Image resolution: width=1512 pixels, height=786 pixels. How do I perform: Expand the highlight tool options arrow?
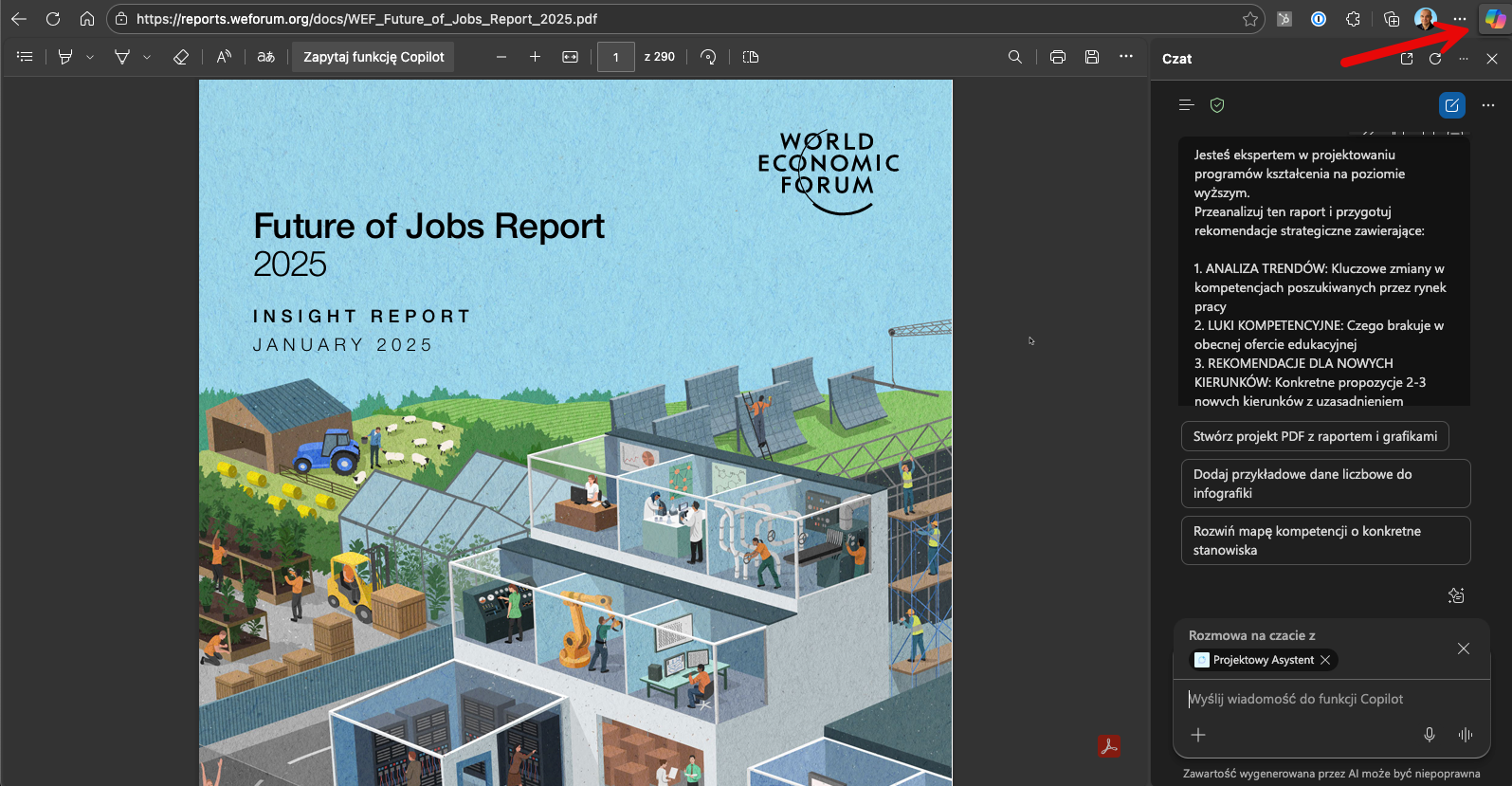point(90,57)
